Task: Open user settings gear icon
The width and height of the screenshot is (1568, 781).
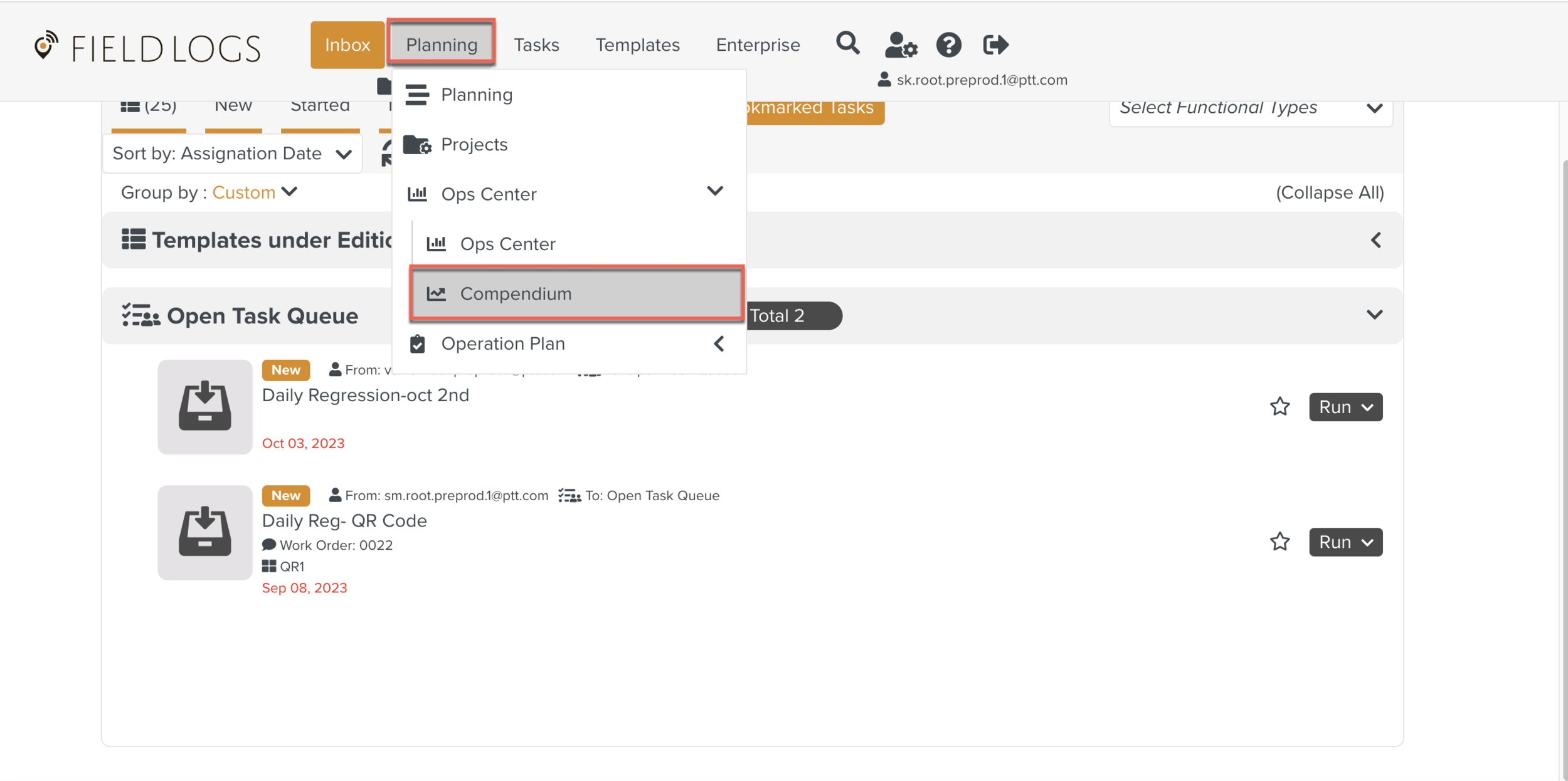Action: click(x=901, y=45)
